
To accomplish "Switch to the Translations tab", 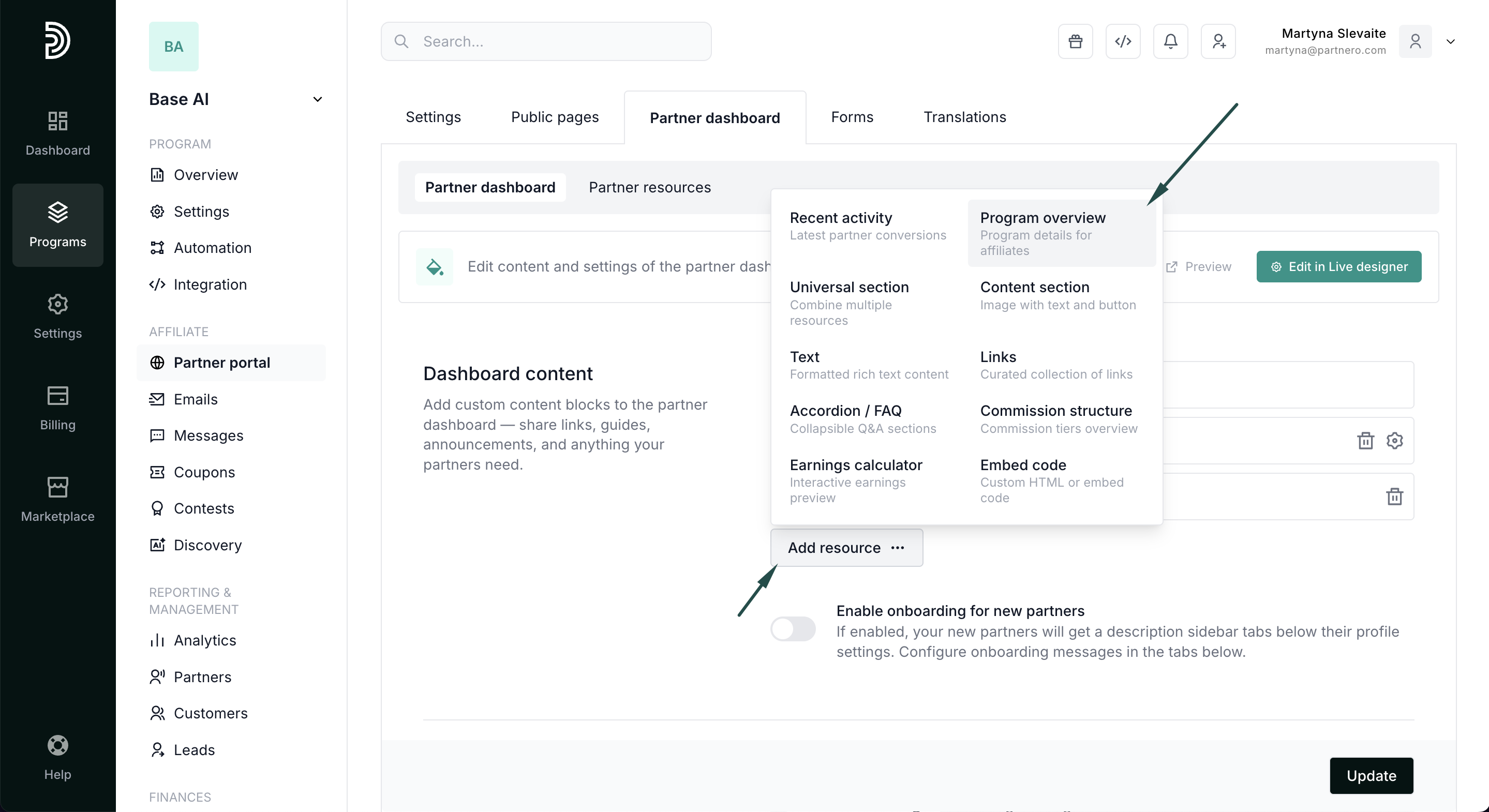I will coord(964,117).
